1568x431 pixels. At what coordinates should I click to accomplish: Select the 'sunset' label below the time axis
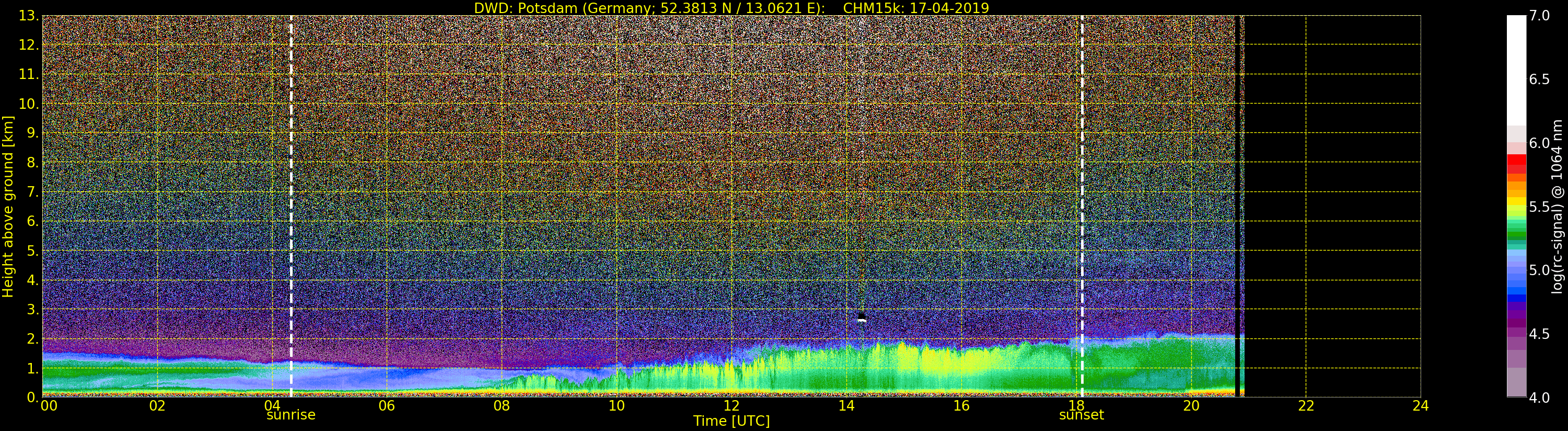coord(1082,415)
